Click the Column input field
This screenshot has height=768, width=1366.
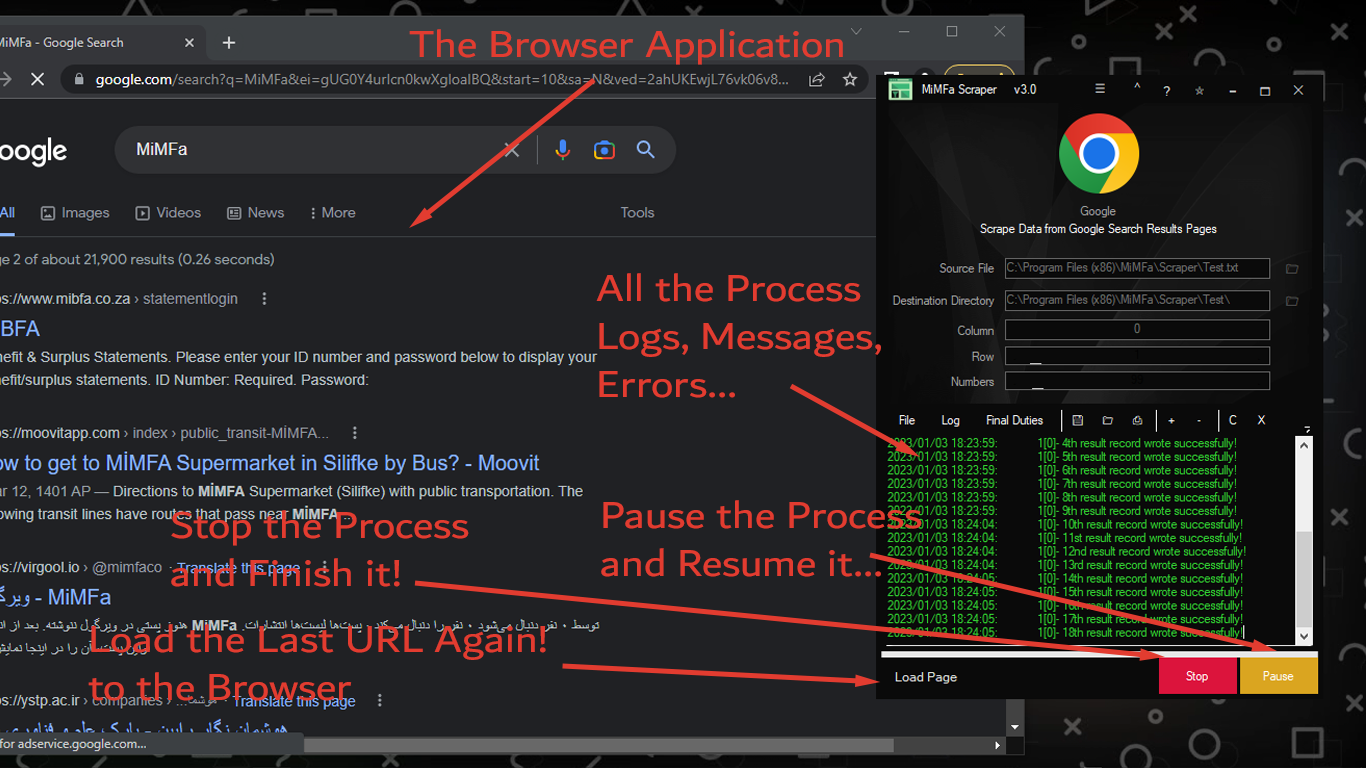(1137, 330)
